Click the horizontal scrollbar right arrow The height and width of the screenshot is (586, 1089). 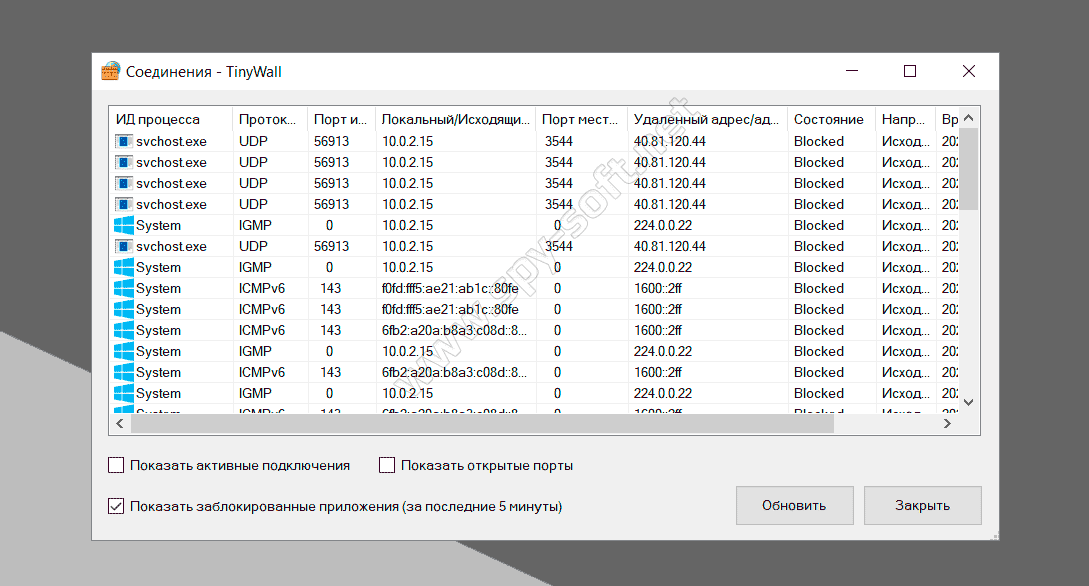click(947, 424)
